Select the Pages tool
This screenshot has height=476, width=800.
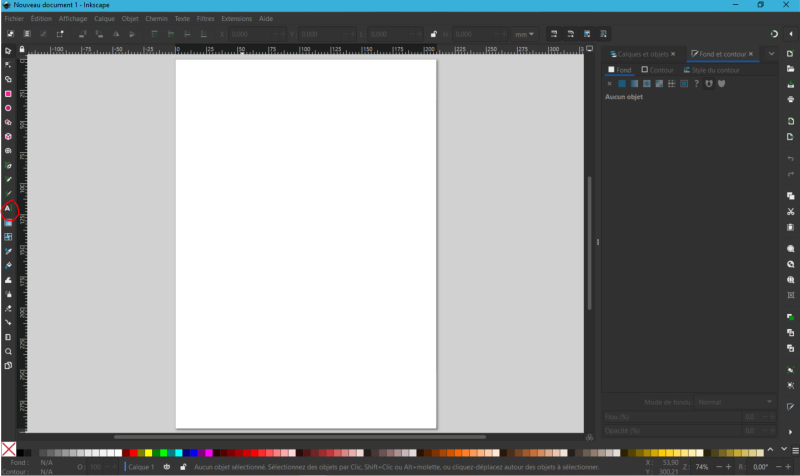[8, 366]
